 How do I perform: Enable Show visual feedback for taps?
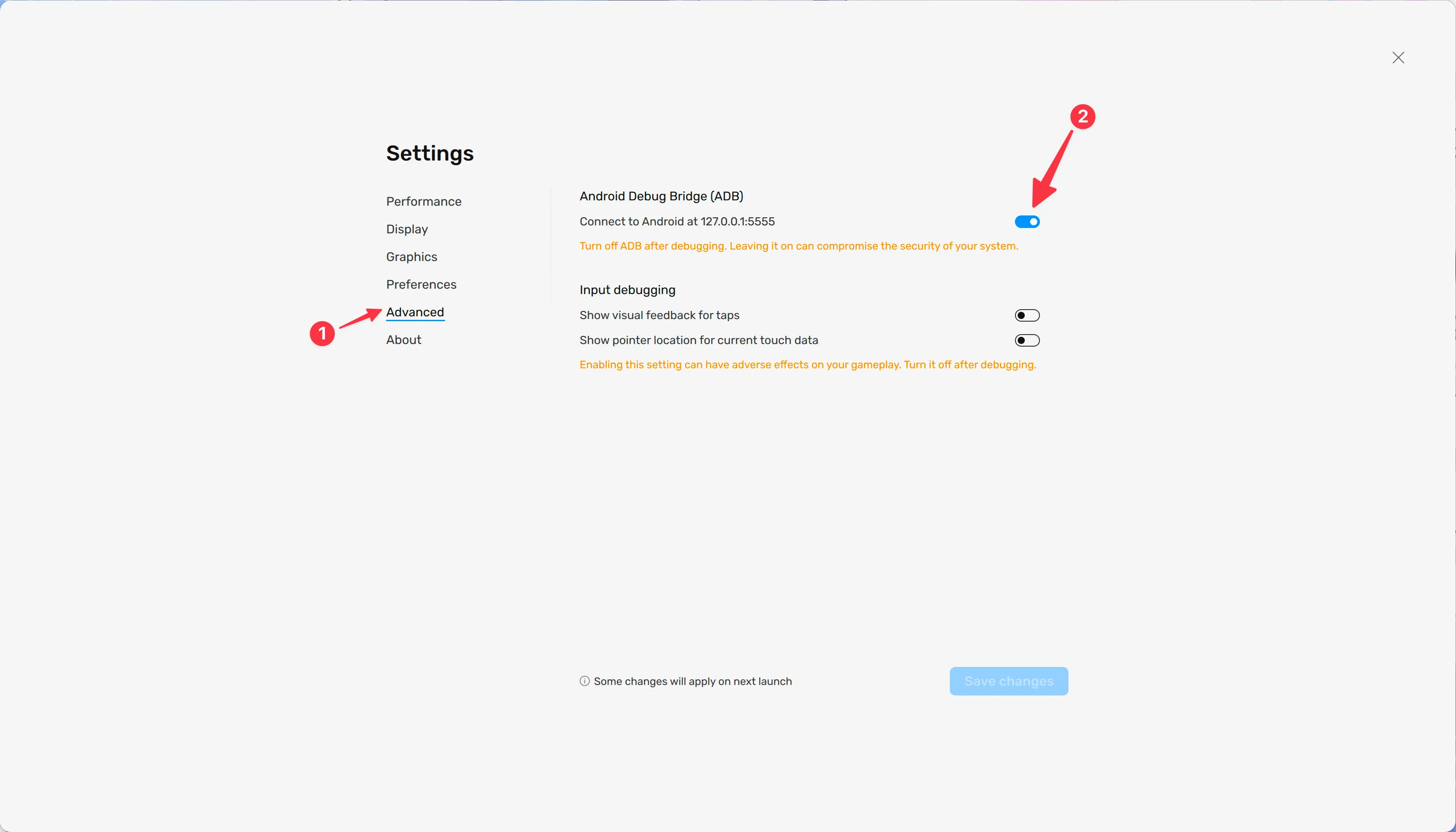point(1027,315)
